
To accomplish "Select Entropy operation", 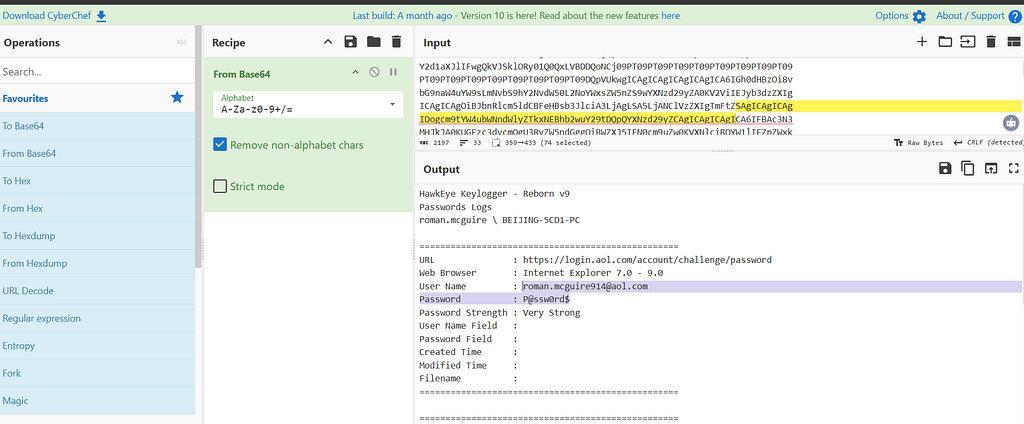I will [97, 346].
